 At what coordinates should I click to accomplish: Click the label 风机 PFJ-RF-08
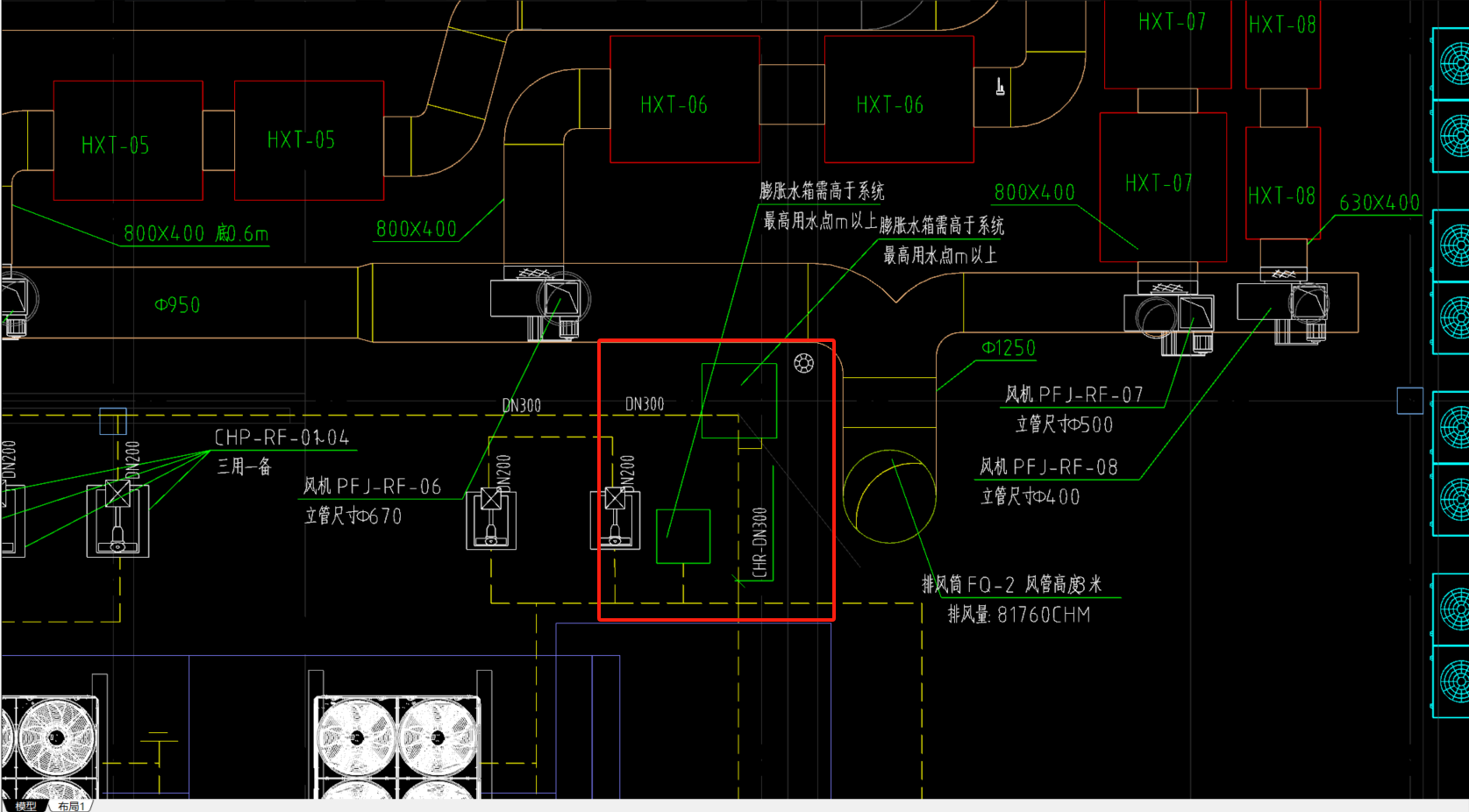(x=1049, y=467)
